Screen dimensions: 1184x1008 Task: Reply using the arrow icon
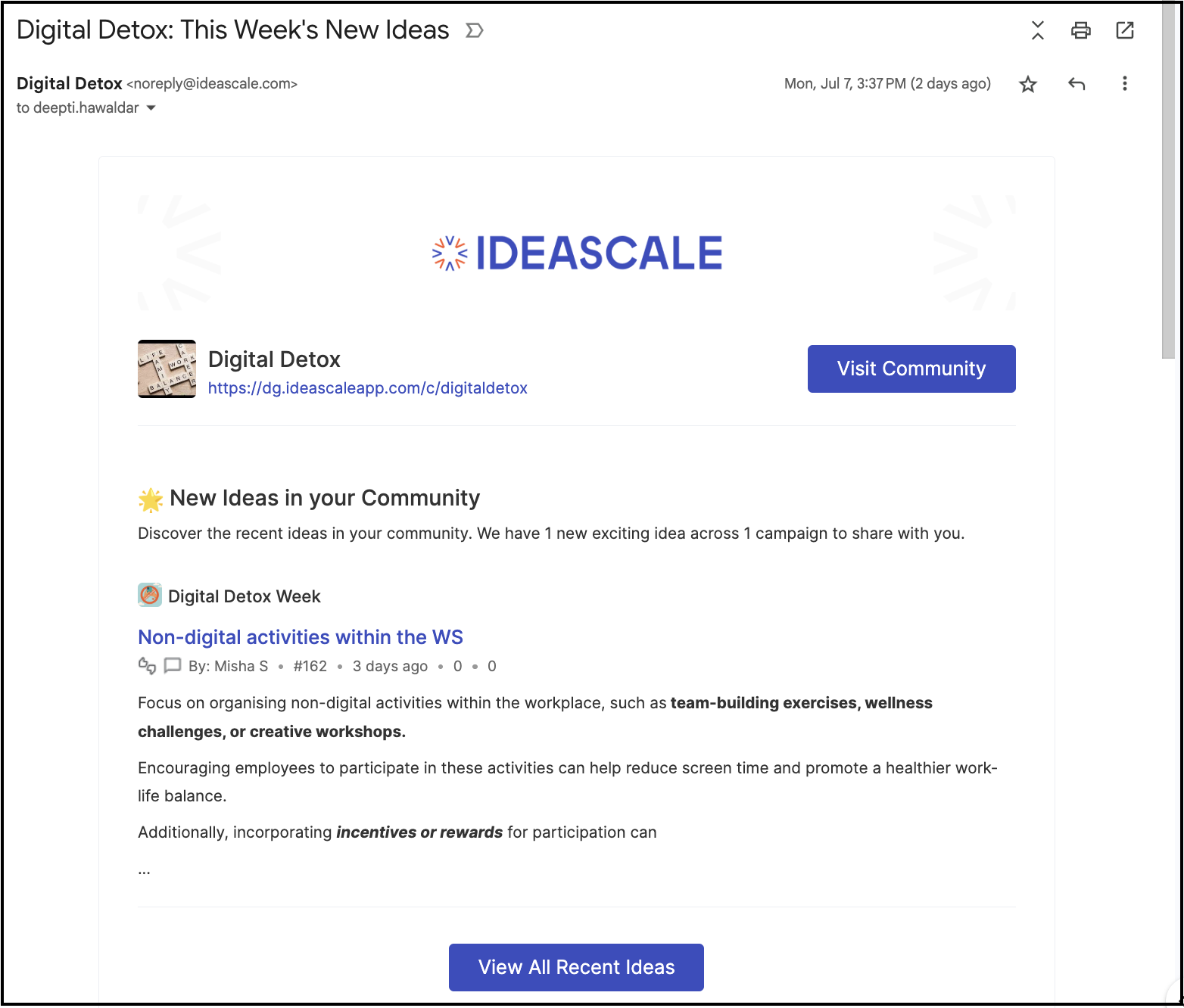click(x=1077, y=84)
